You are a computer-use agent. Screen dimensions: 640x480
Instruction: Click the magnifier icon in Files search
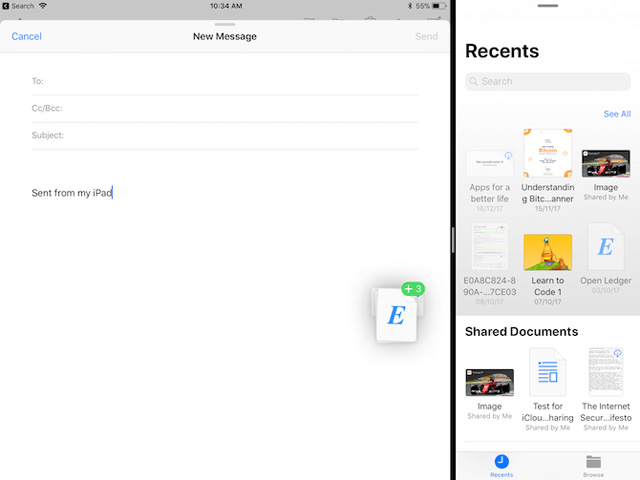point(473,82)
